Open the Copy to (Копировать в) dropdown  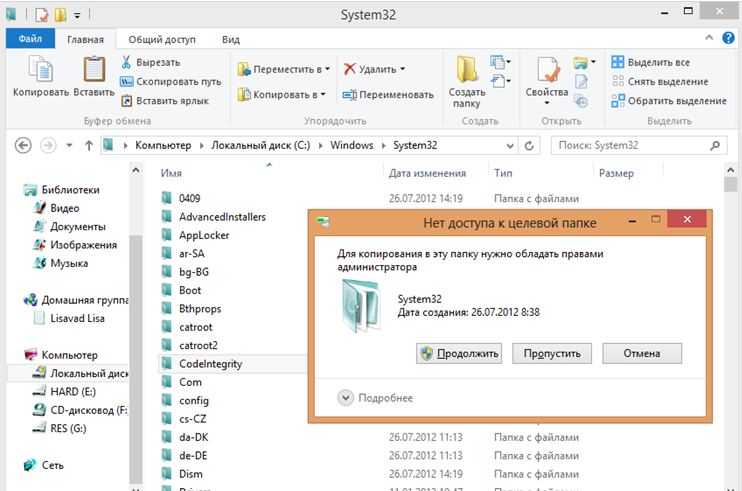click(282, 95)
